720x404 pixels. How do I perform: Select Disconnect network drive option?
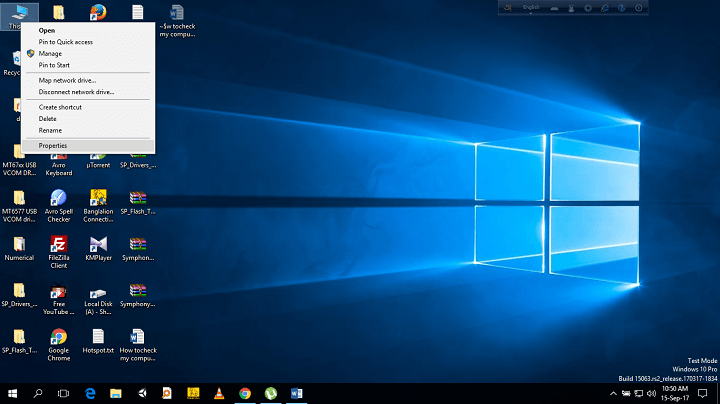76,92
